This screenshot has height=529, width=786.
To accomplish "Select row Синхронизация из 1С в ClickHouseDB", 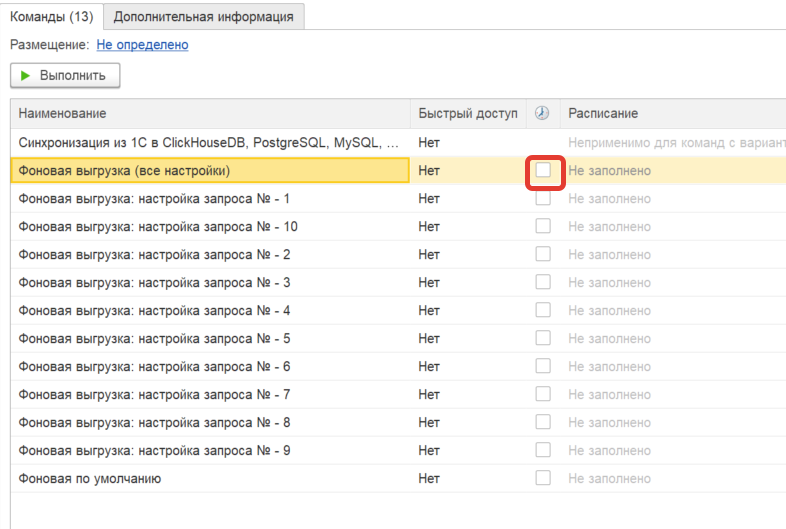I will tap(209, 143).
